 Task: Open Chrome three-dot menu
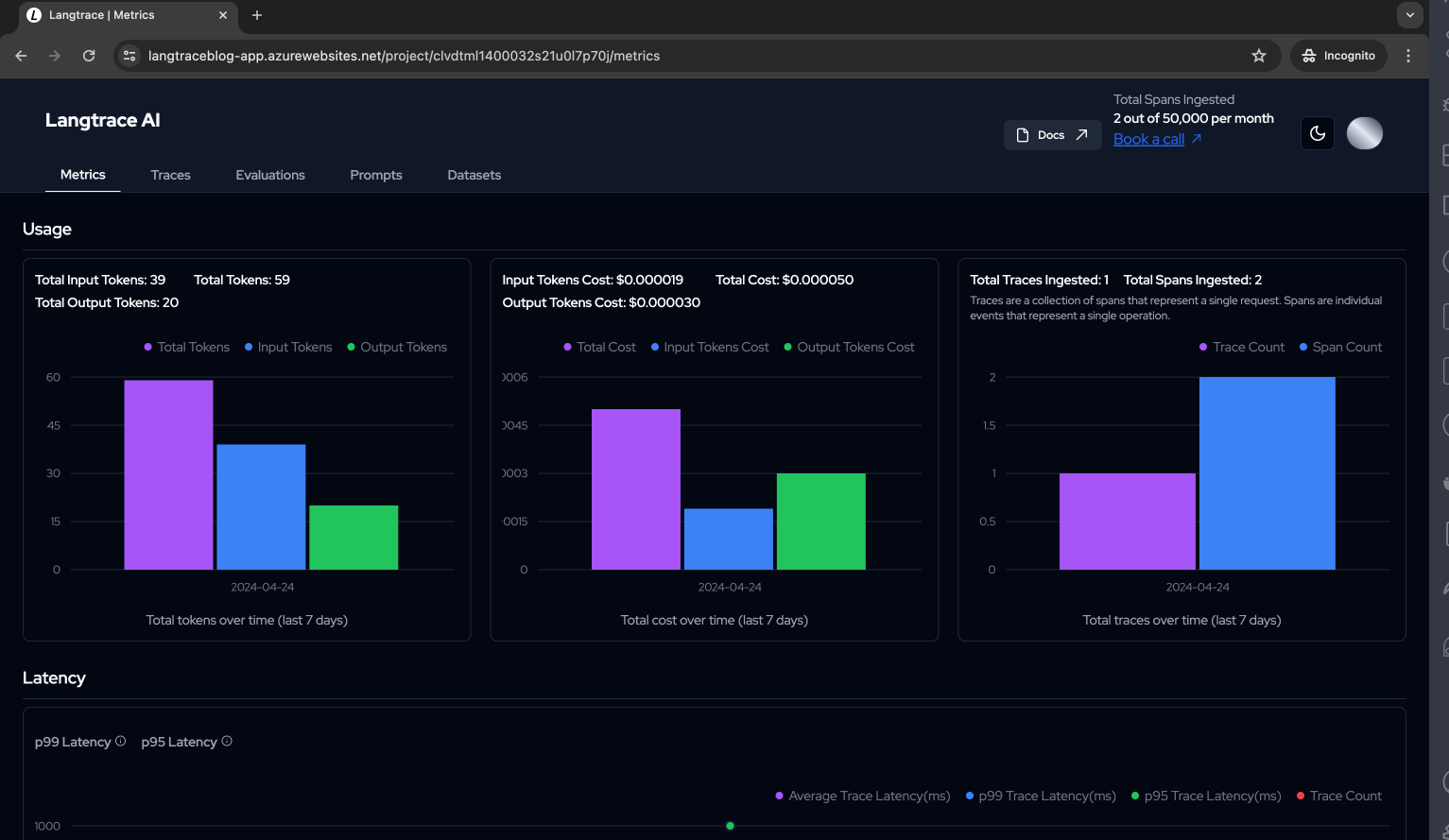[x=1408, y=56]
